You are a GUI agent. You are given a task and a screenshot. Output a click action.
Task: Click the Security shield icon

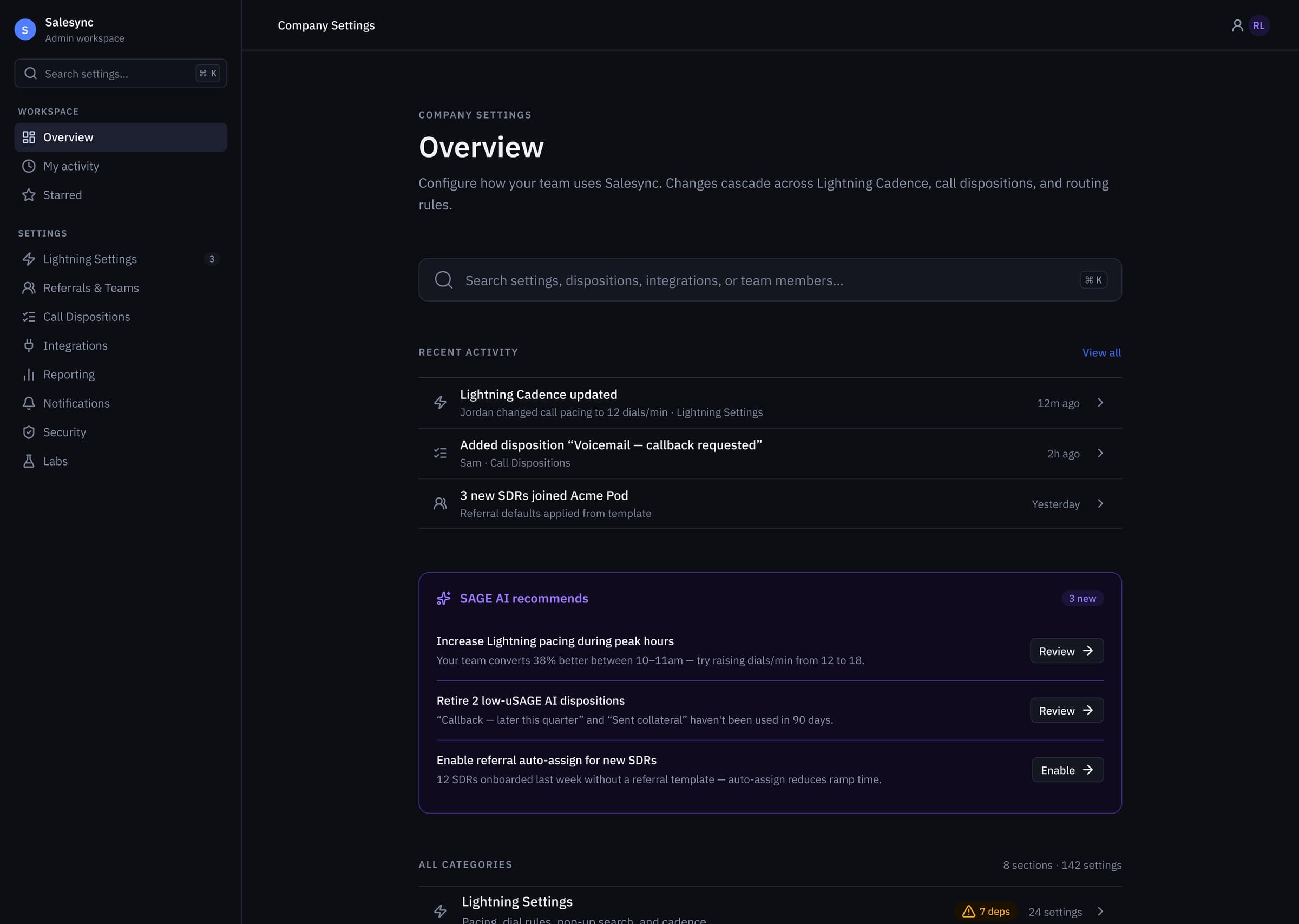[29, 432]
